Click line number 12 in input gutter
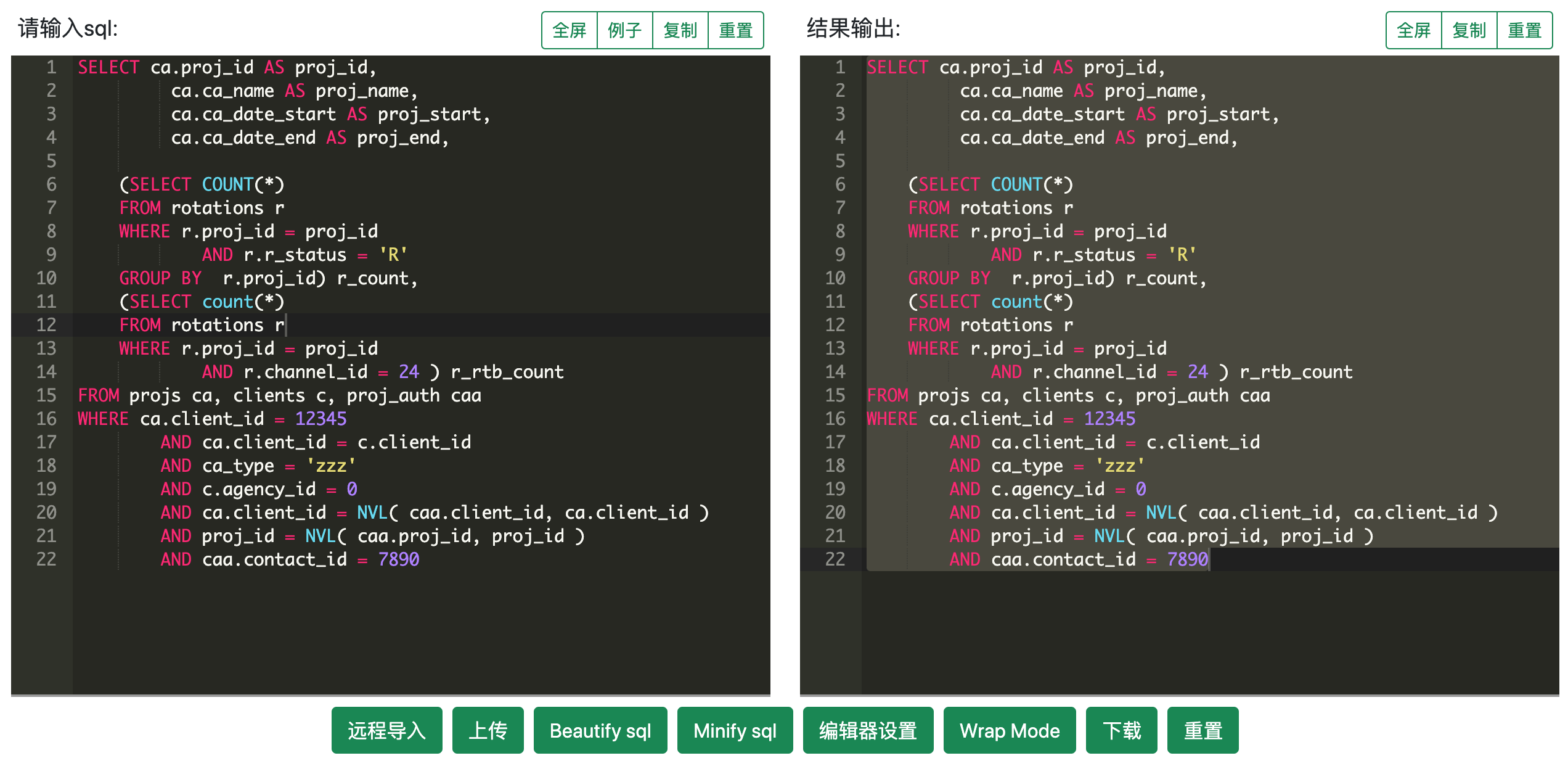1568x766 pixels. click(46, 325)
